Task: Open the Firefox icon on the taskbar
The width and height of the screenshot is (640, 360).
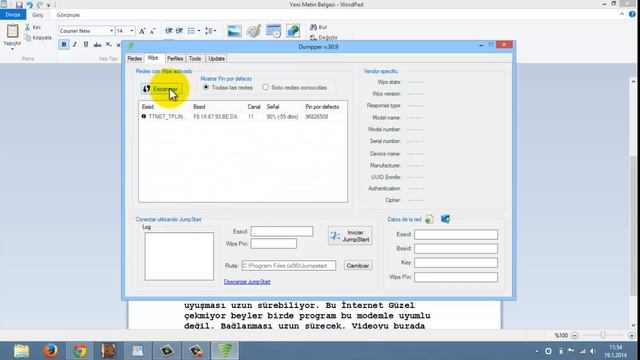Action: pyautogui.click(x=51, y=351)
